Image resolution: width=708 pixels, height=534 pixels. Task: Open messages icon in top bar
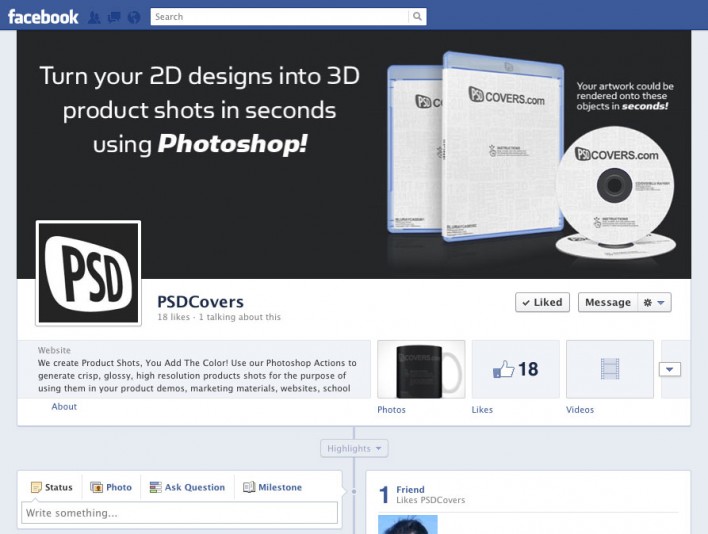click(x=114, y=17)
